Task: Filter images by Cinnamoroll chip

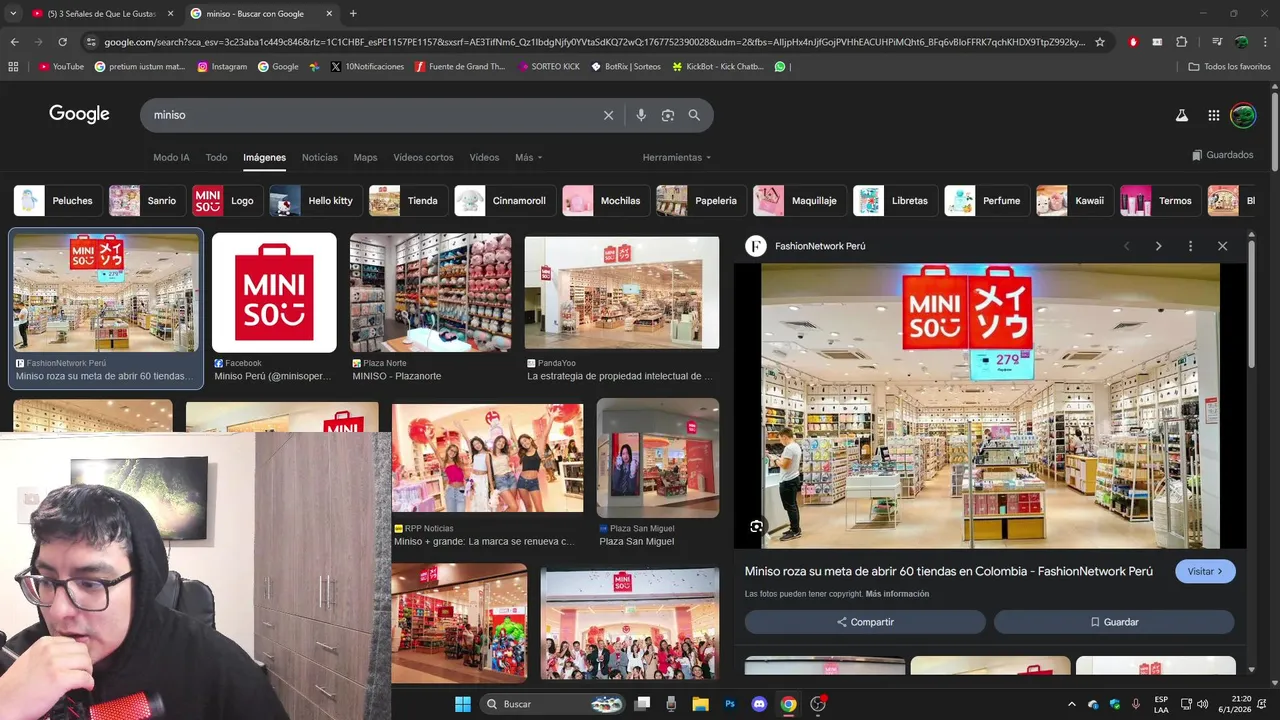Action: [504, 201]
